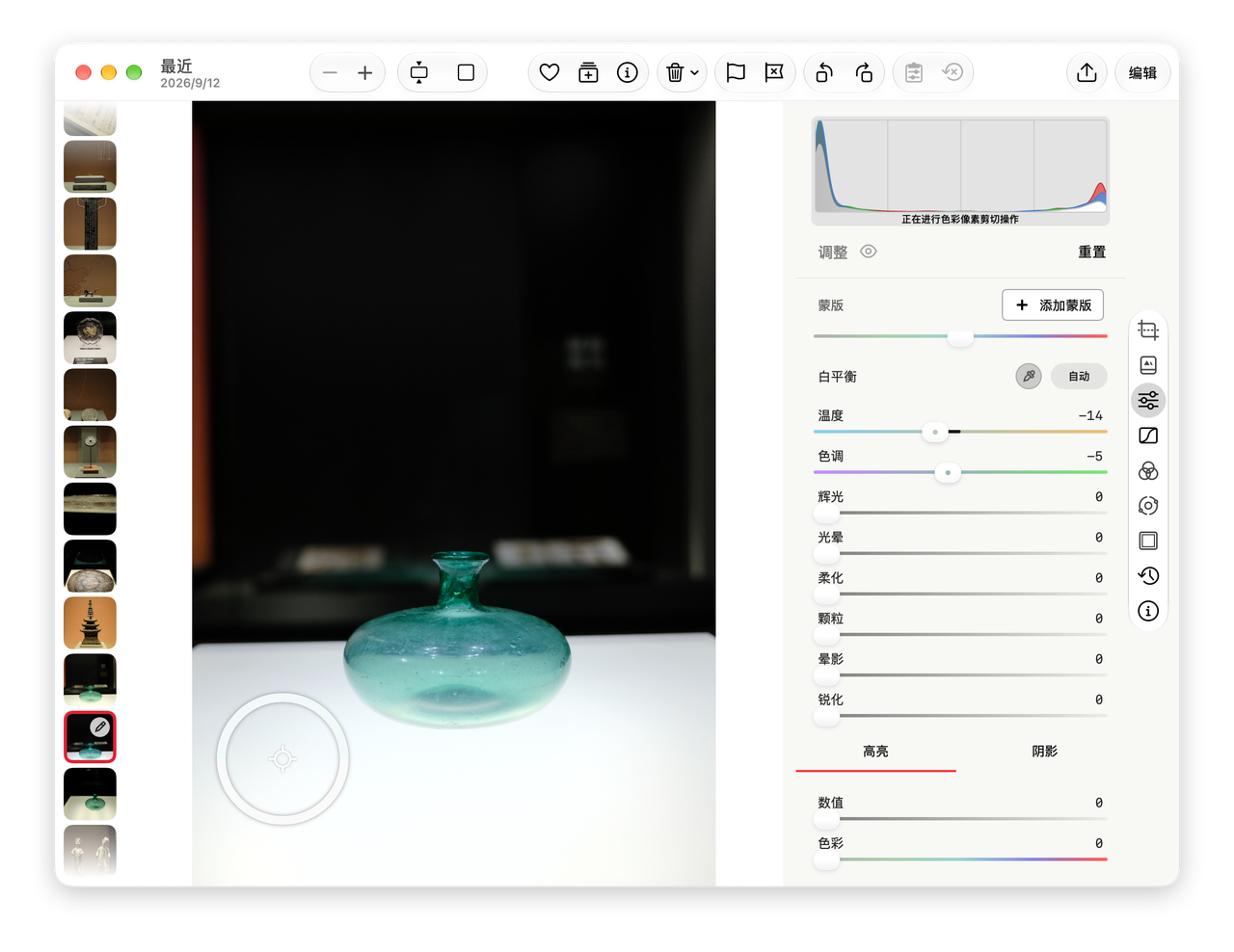Switch to the 阴影 tab
This screenshot has height=952, width=1234.
pos(1045,752)
